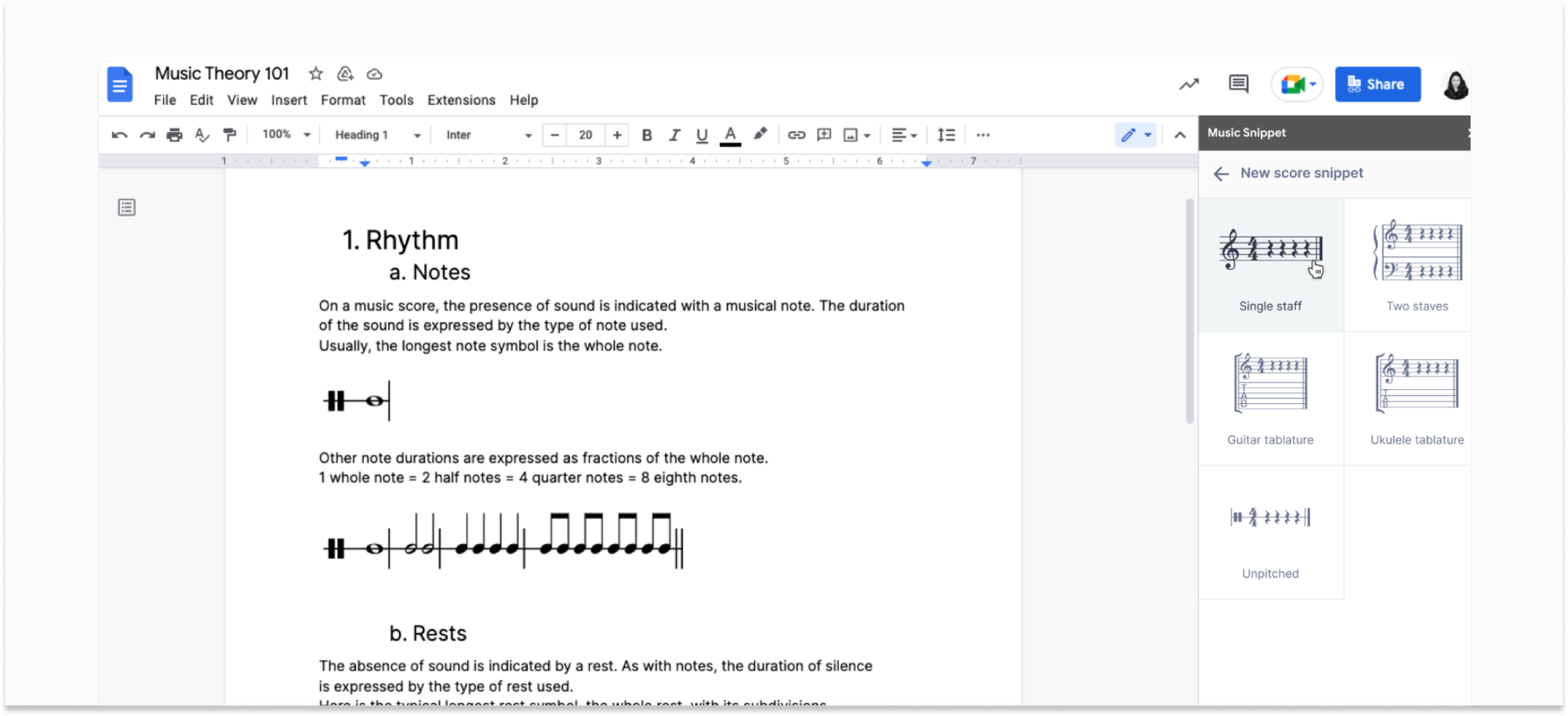
Task: Open the text color picker
Action: pyautogui.click(x=730, y=135)
